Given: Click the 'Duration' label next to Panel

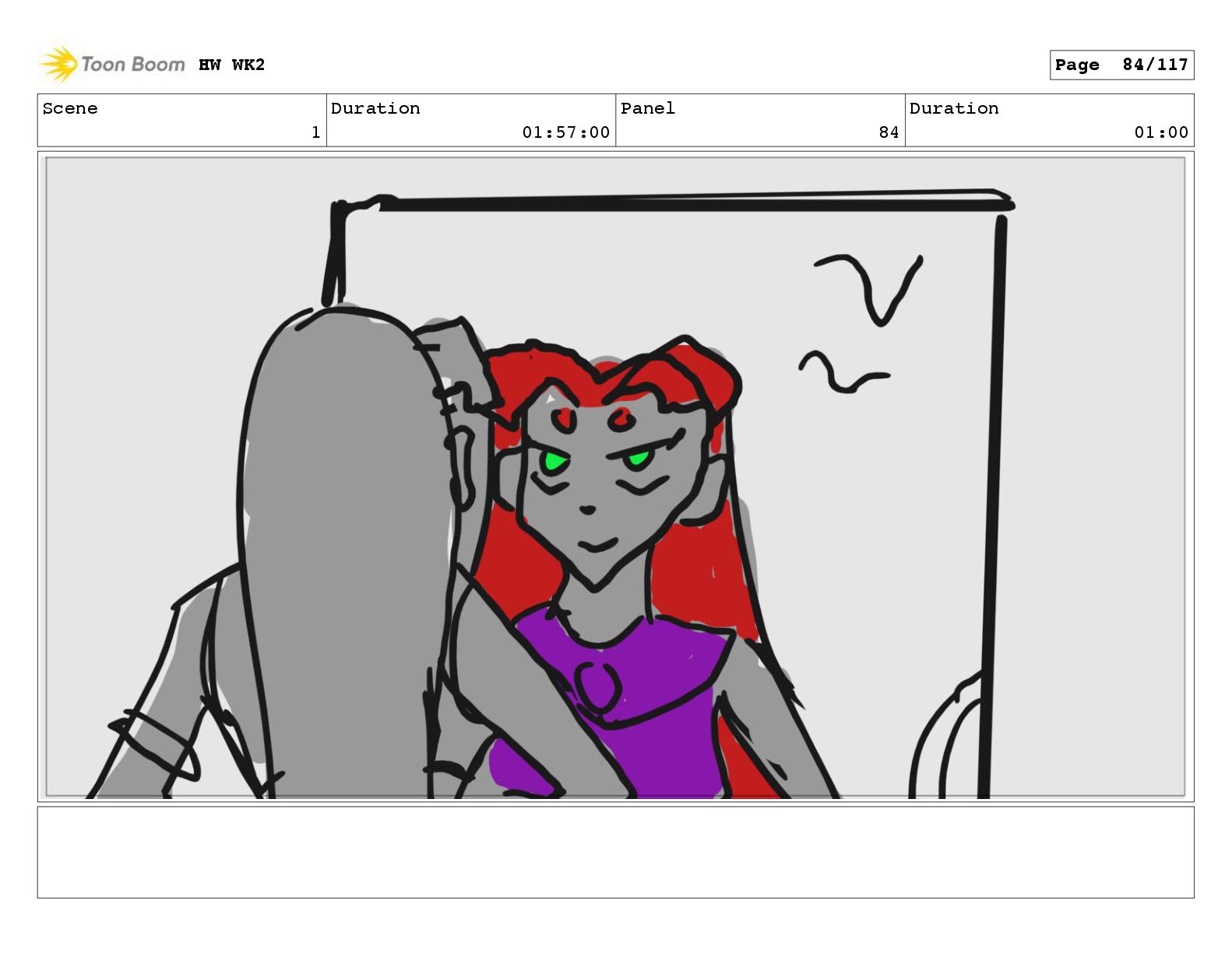Looking at the screenshot, I should pyautogui.click(x=954, y=108).
